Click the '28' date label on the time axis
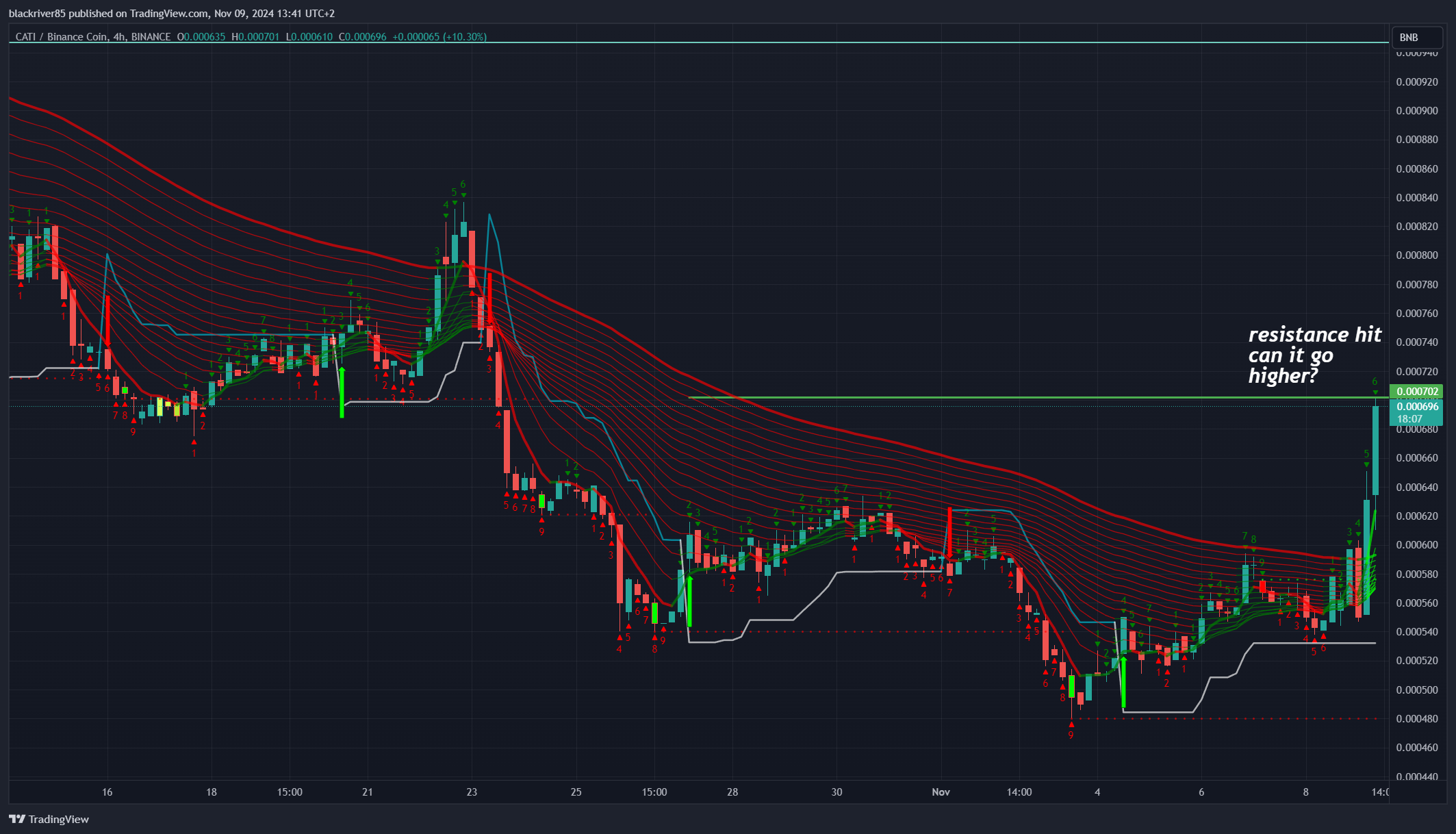This screenshot has width=1456, height=834. (732, 792)
